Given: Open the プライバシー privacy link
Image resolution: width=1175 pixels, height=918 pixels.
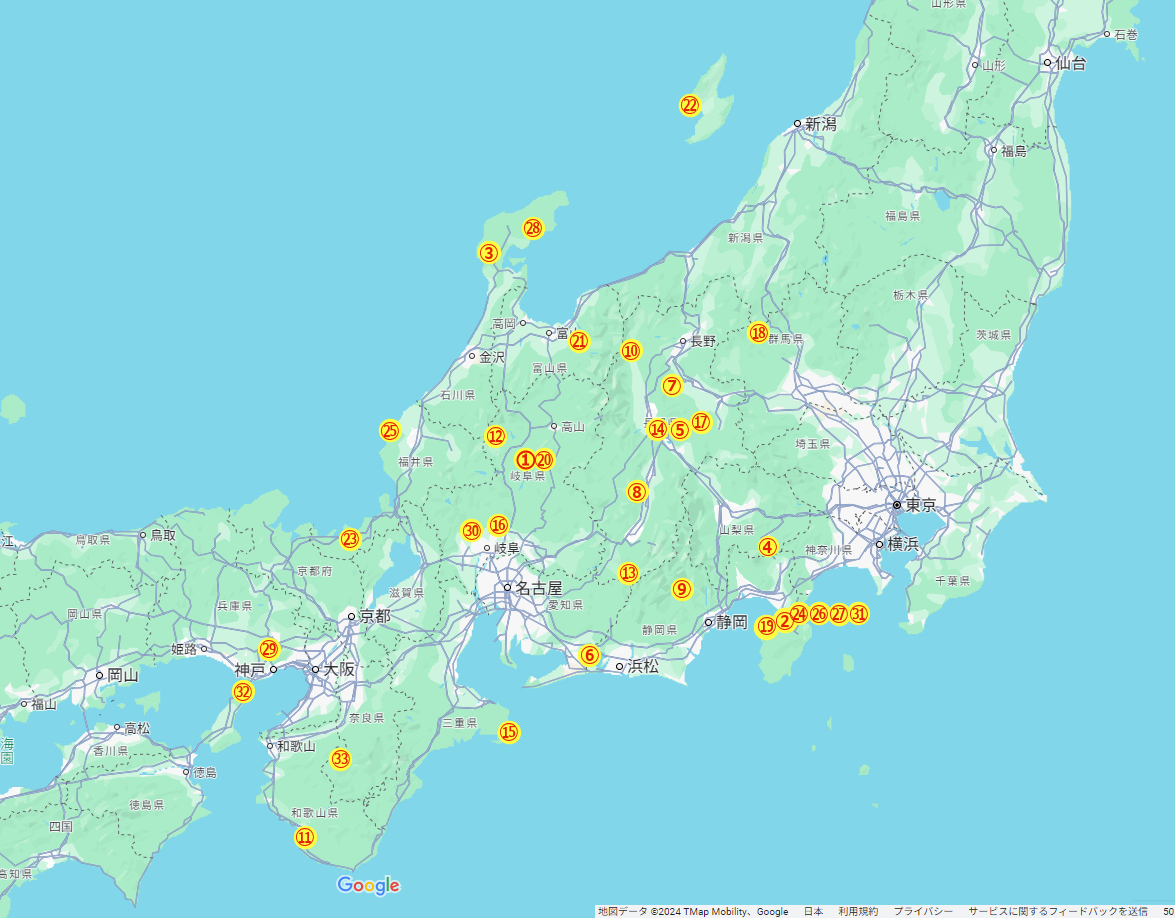Looking at the screenshot, I should point(923,911).
